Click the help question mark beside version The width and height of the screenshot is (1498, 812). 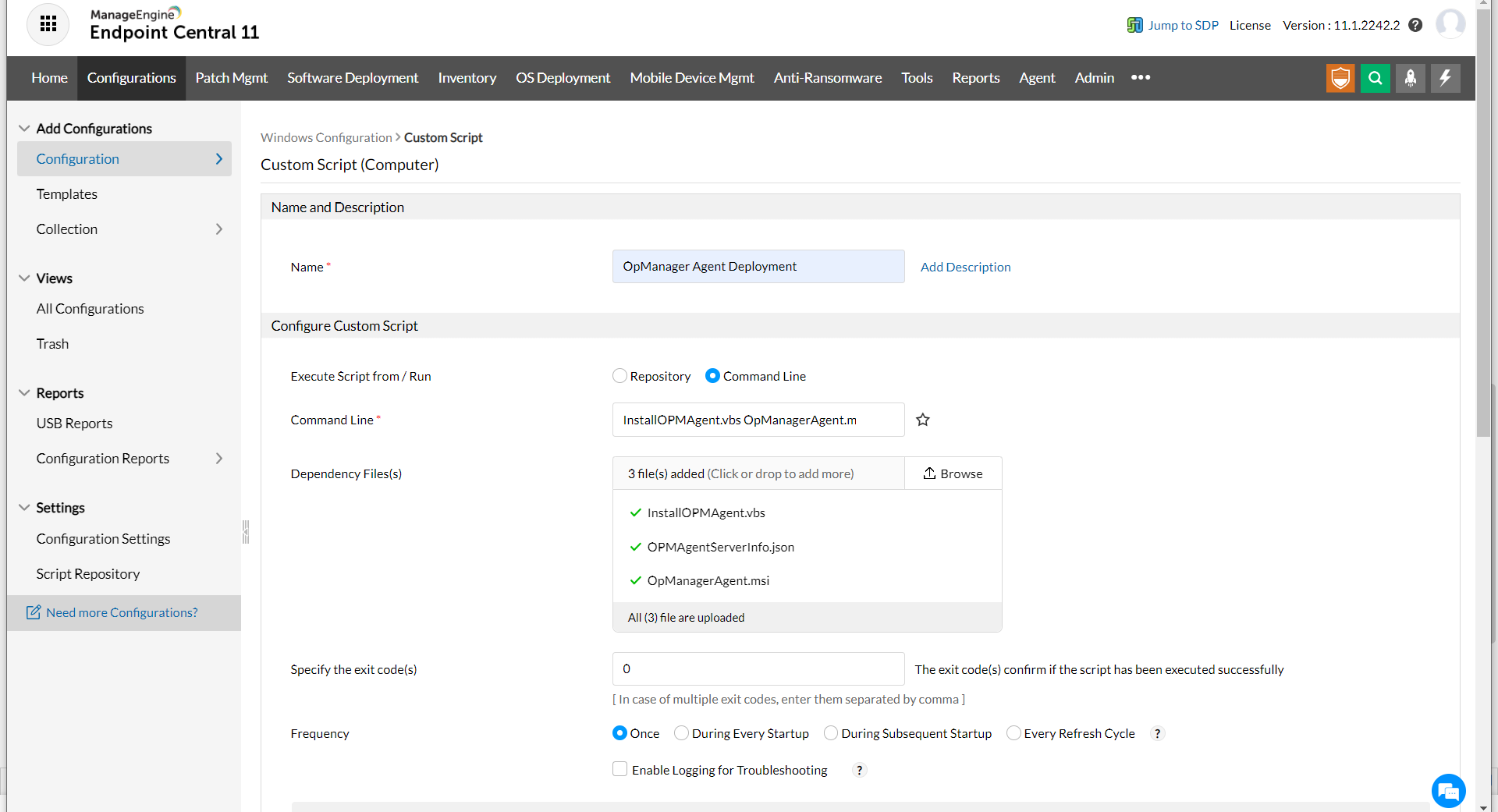click(1415, 25)
